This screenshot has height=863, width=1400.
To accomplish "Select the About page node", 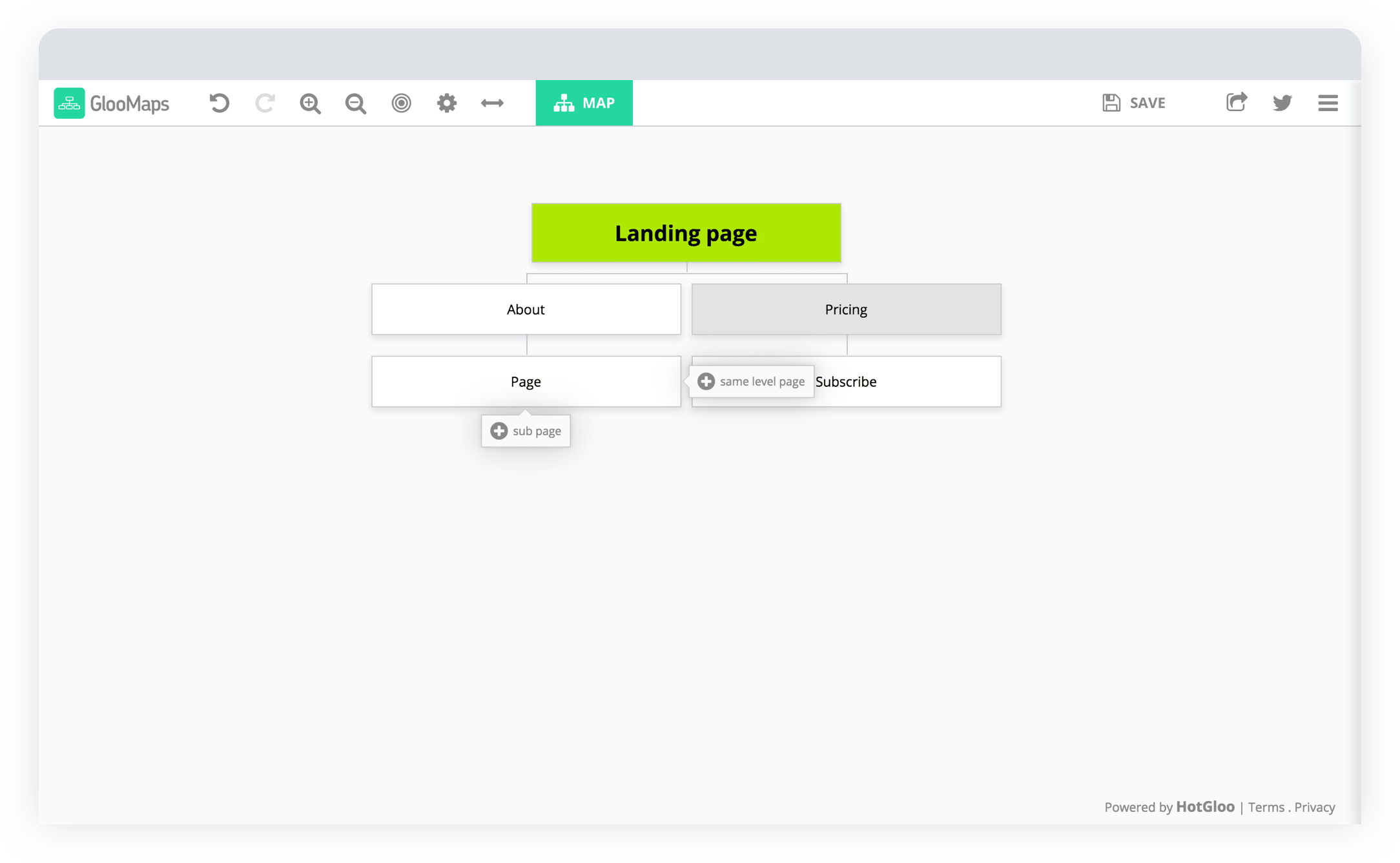I will 526,309.
